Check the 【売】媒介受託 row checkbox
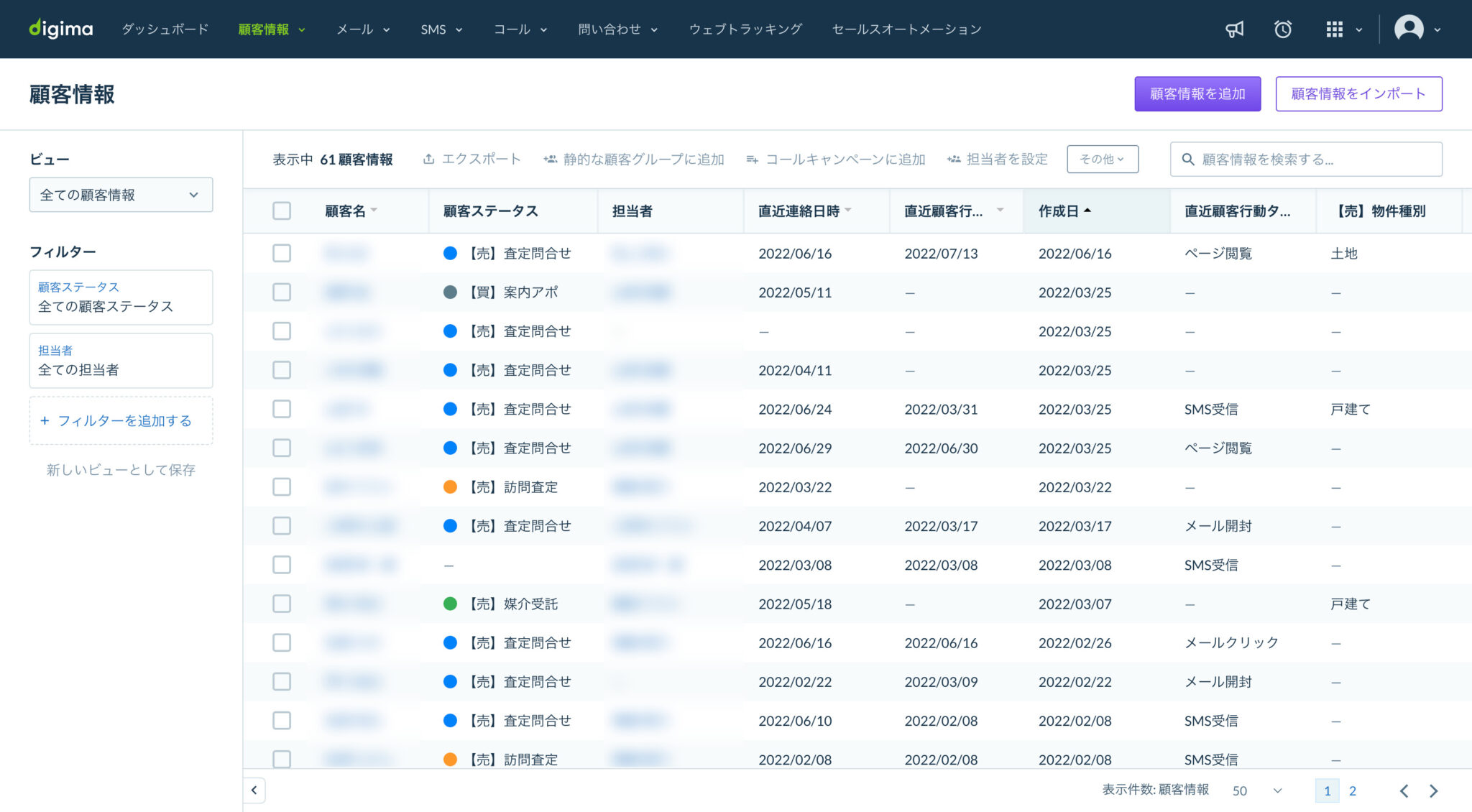1472x812 pixels. click(x=281, y=604)
